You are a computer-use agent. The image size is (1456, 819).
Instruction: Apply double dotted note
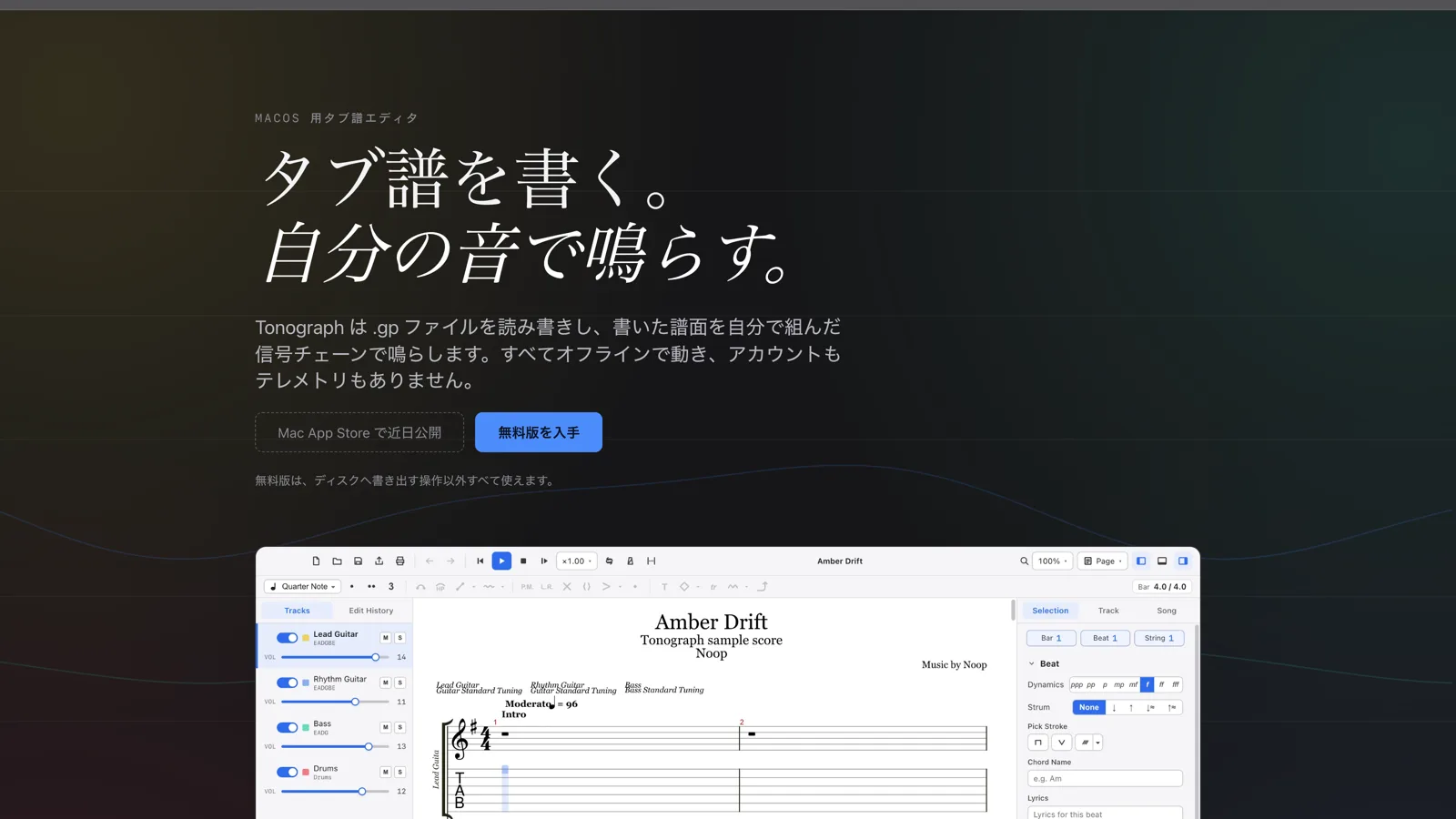(371, 587)
